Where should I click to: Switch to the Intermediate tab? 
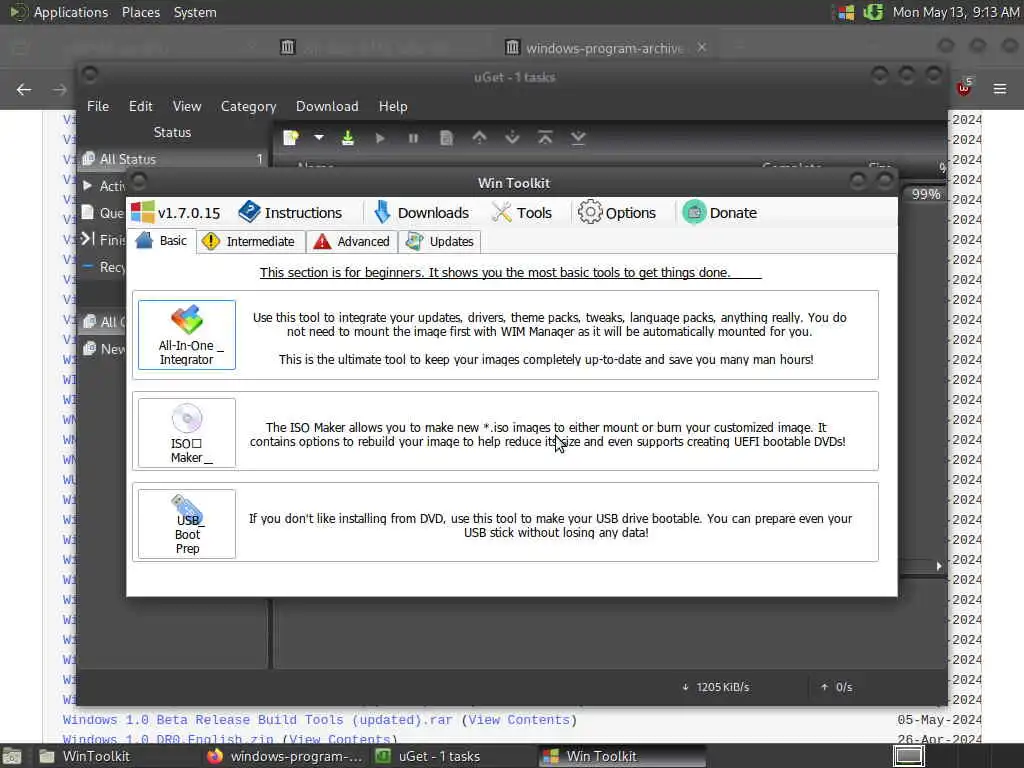[249, 242]
